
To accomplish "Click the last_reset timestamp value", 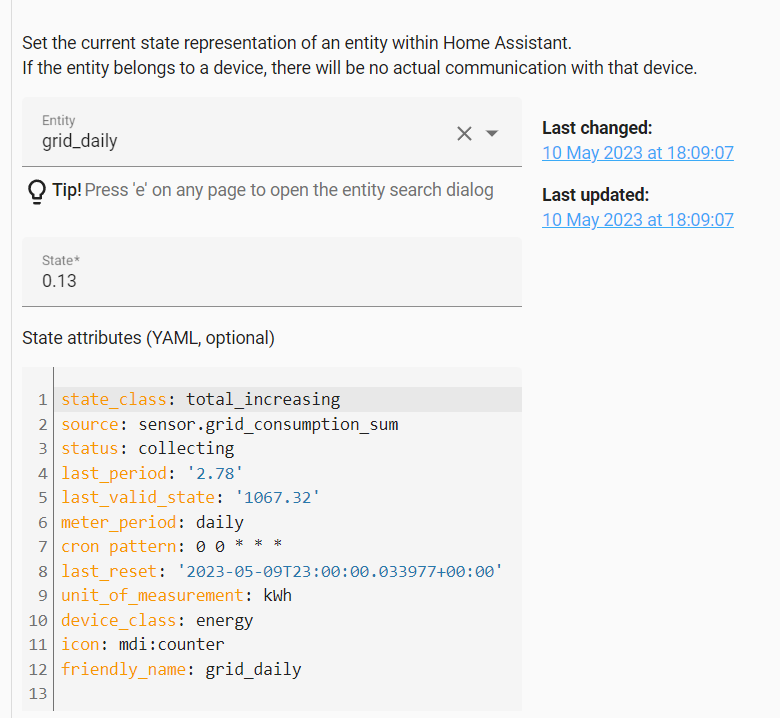I will tap(340, 571).
